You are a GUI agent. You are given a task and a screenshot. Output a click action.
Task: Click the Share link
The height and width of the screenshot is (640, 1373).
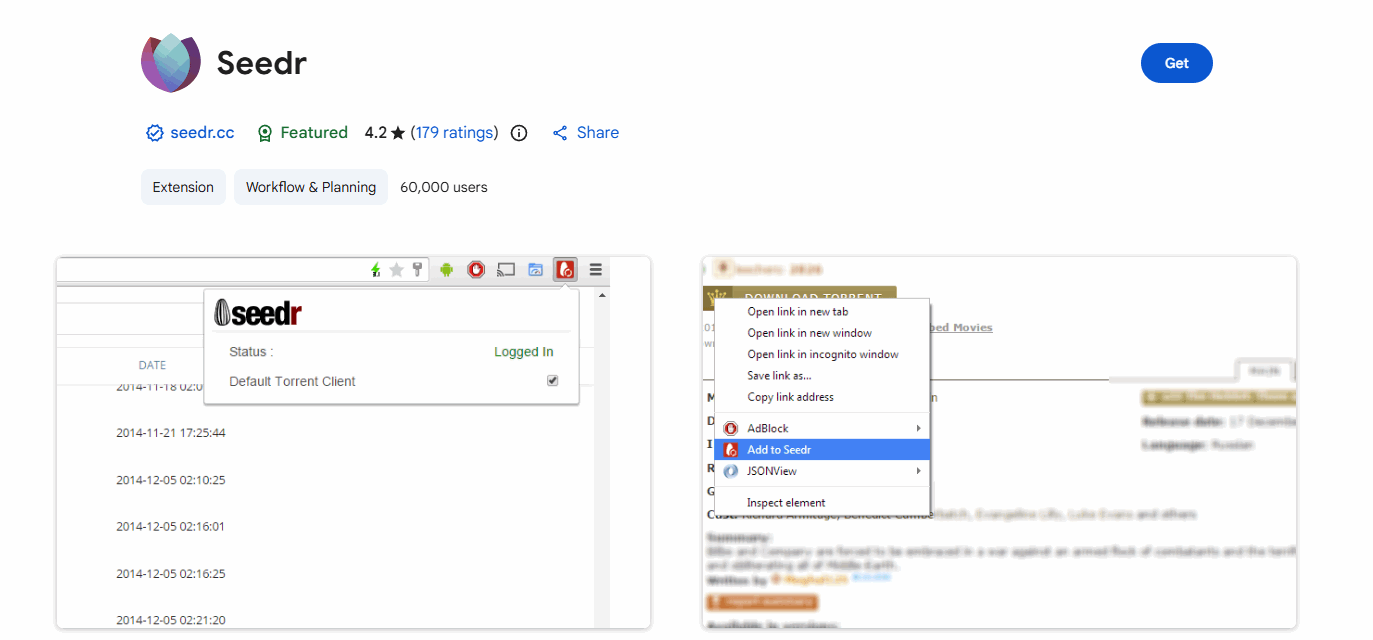(x=597, y=133)
